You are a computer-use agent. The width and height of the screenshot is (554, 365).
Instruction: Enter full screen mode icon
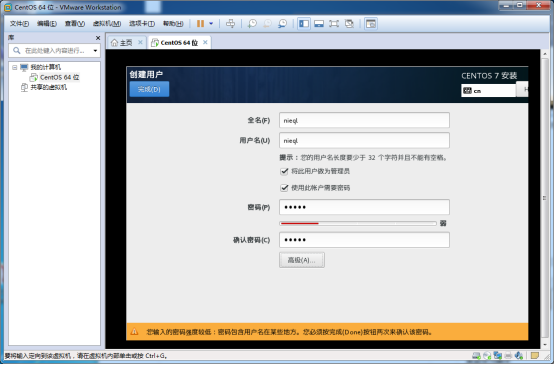pyautogui.click(x=334, y=24)
